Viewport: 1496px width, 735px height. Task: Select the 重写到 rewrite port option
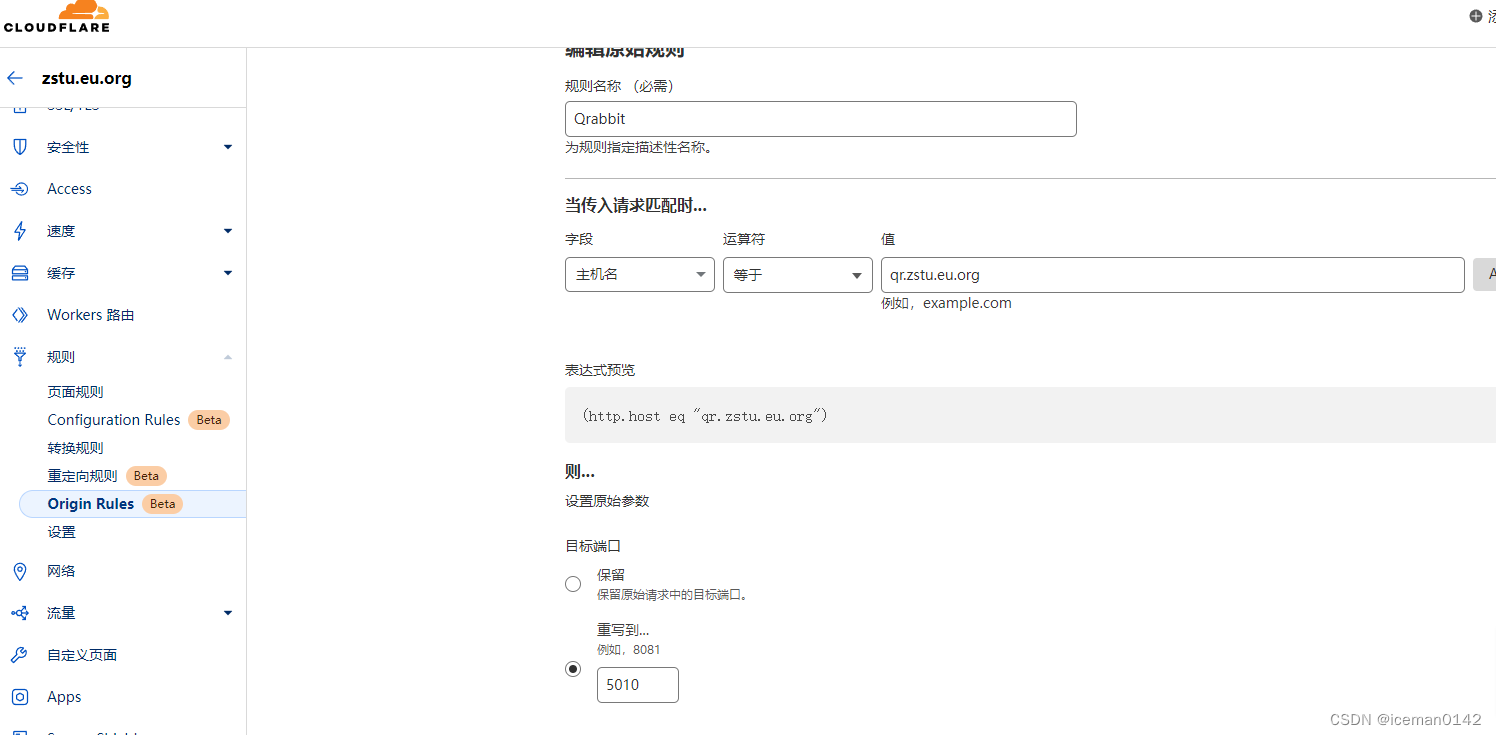click(572, 668)
